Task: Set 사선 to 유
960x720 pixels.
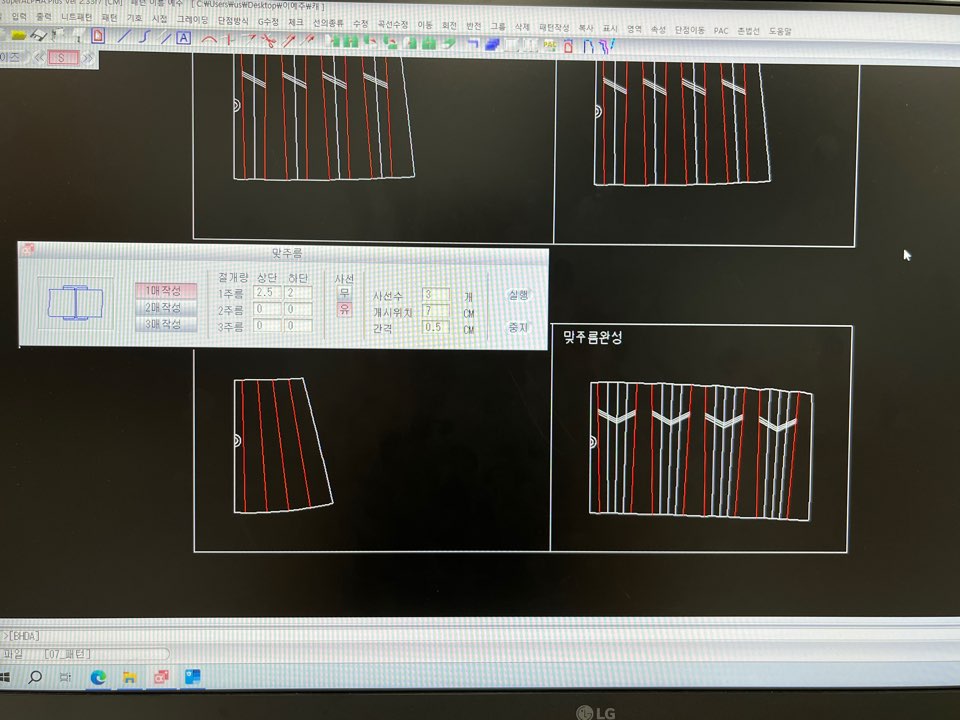Action: point(344,310)
